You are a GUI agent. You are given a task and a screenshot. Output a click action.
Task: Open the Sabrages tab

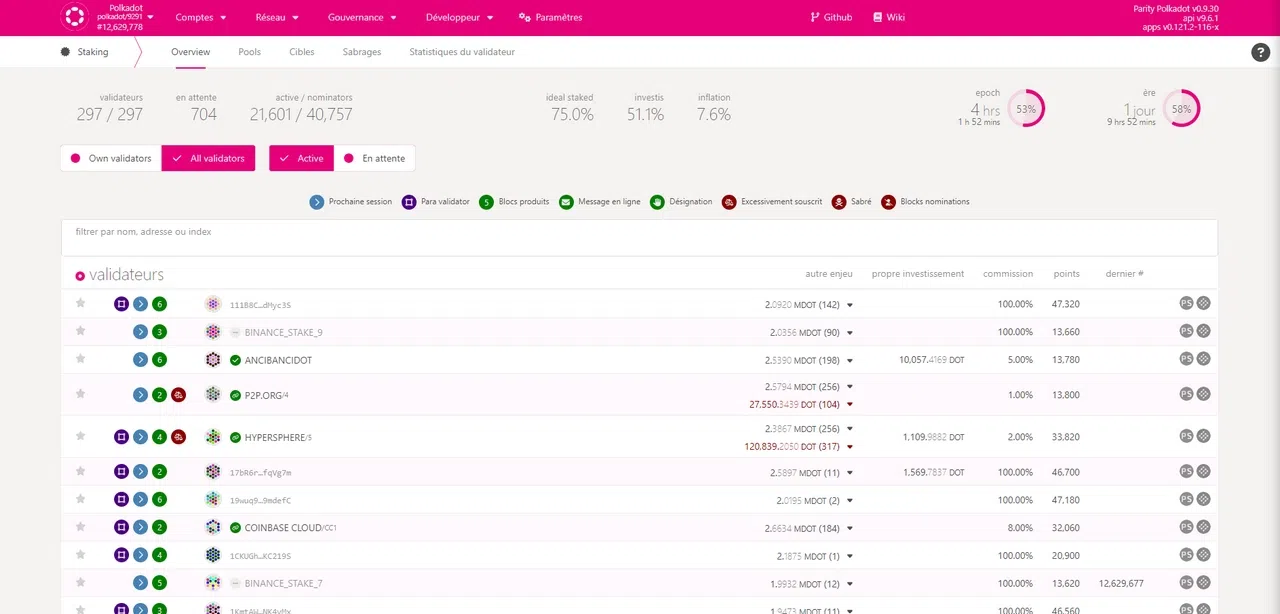[x=361, y=52]
